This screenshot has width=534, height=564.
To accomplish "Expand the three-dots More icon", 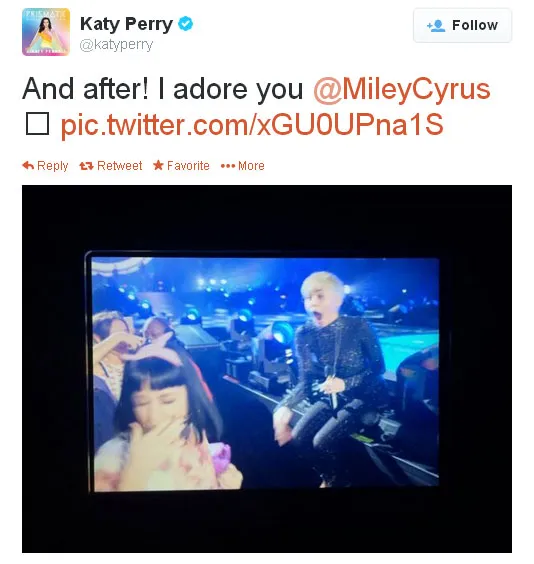I will pyautogui.click(x=228, y=166).
